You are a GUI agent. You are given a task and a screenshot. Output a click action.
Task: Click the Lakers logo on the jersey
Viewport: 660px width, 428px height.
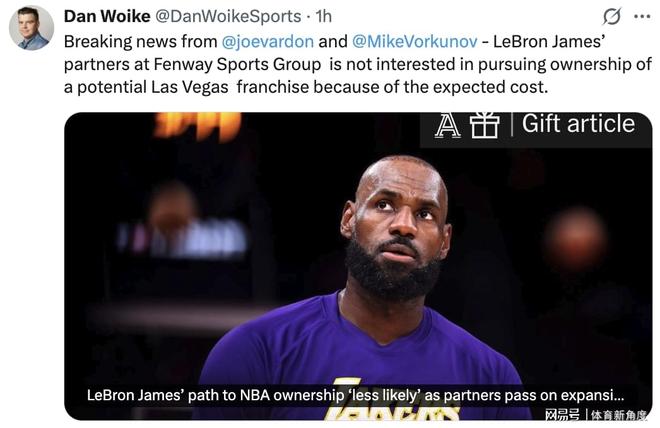[392, 406]
